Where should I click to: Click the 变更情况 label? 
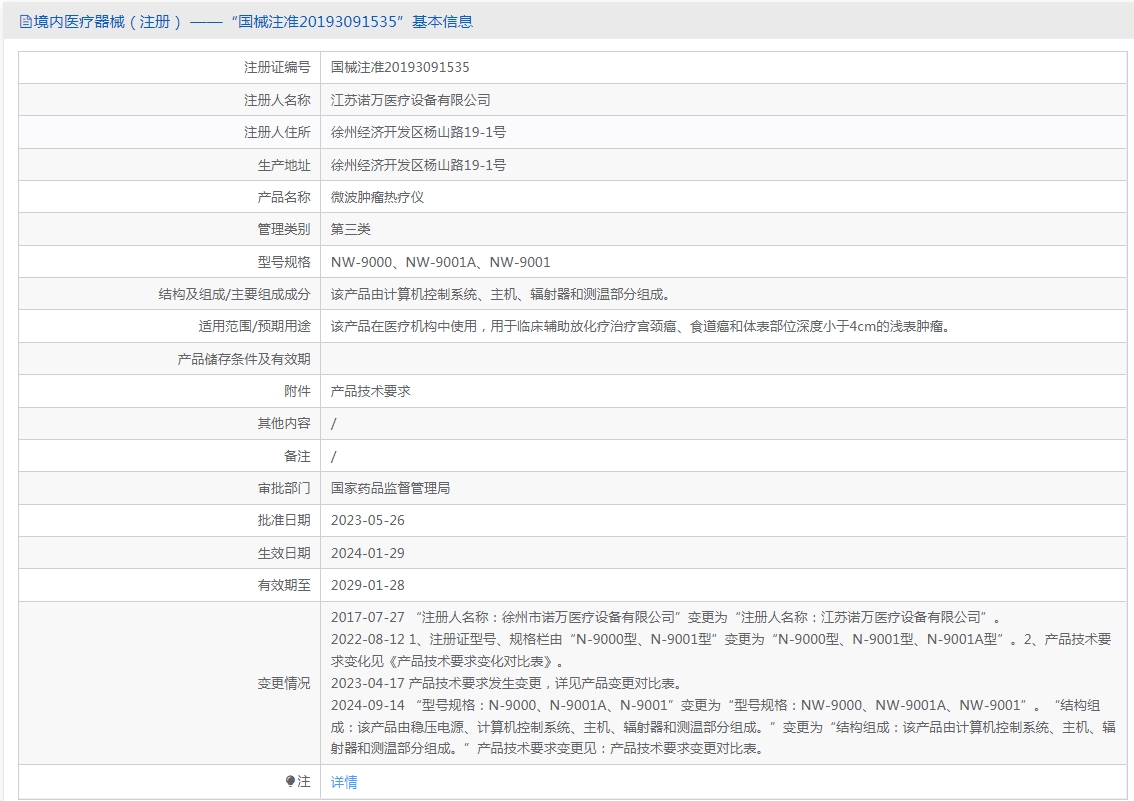[284, 683]
